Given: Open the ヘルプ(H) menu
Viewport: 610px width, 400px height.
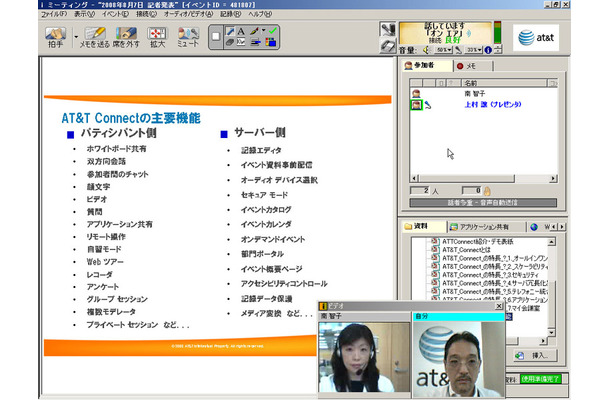Looking at the screenshot, I should click(259, 14).
